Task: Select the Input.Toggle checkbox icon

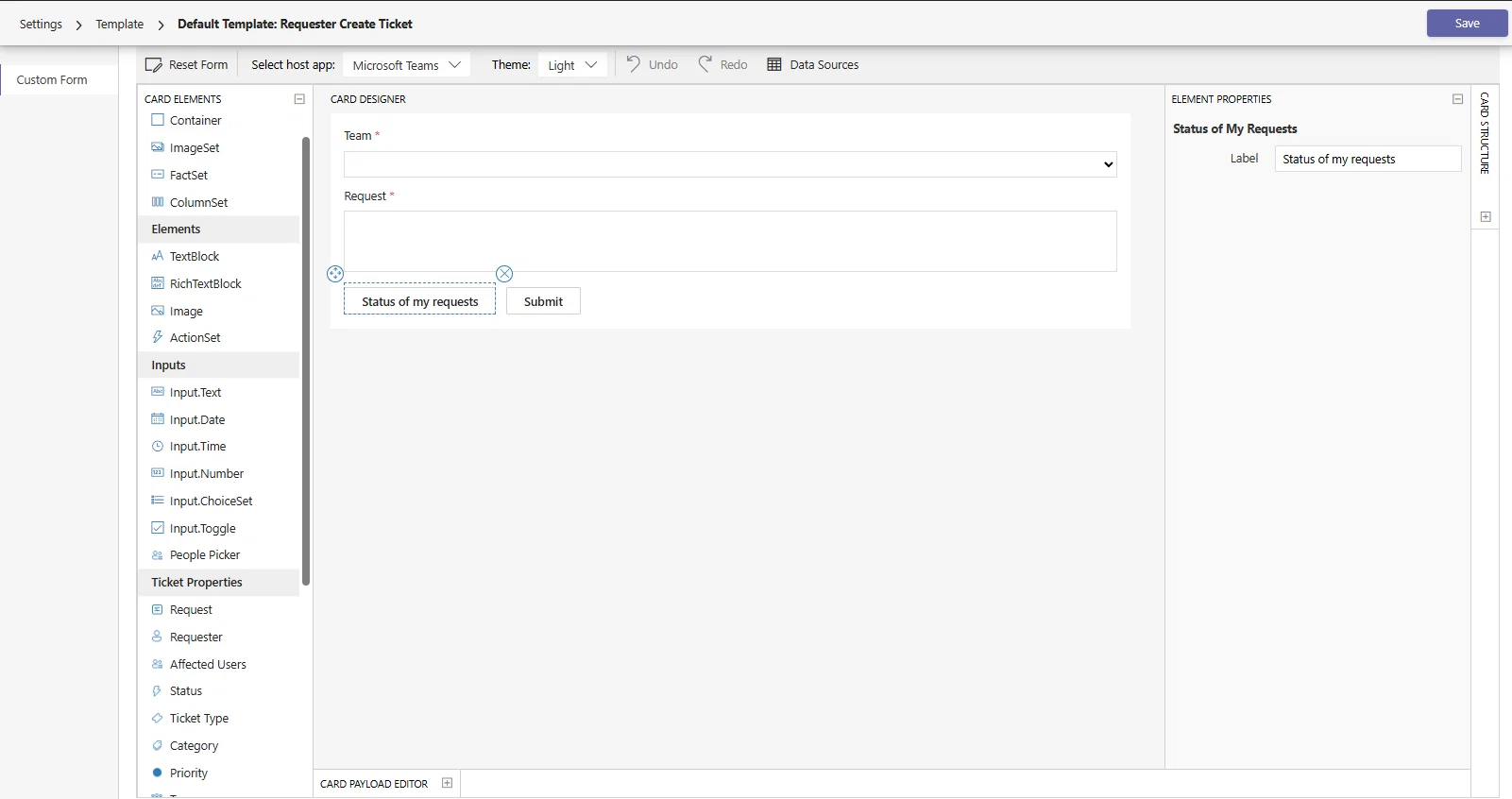Action: pos(158,528)
